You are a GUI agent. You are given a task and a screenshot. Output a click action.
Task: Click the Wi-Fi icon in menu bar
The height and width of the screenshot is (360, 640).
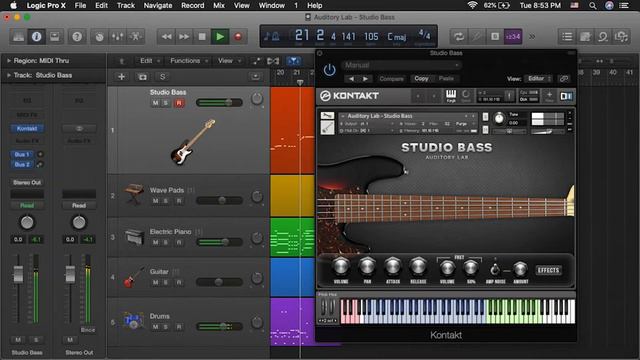472,5
